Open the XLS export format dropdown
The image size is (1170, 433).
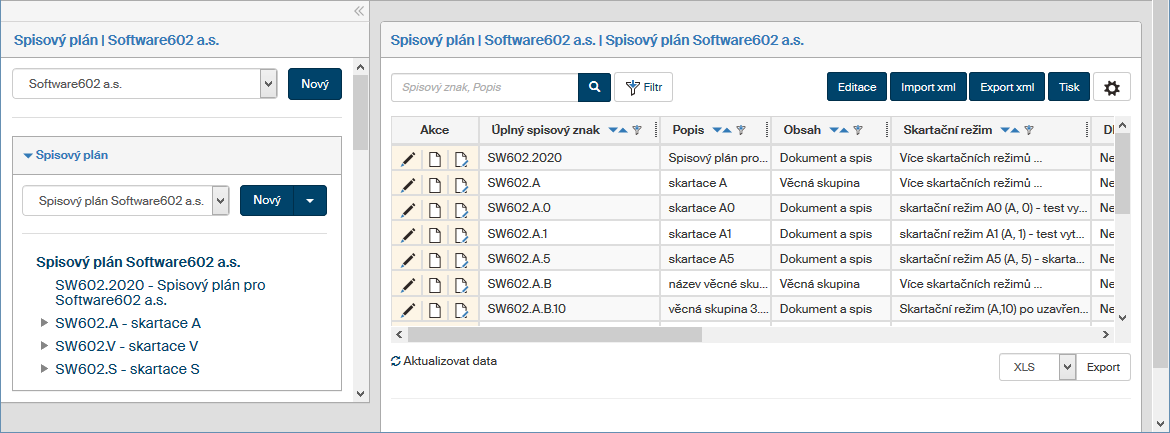coord(1067,367)
